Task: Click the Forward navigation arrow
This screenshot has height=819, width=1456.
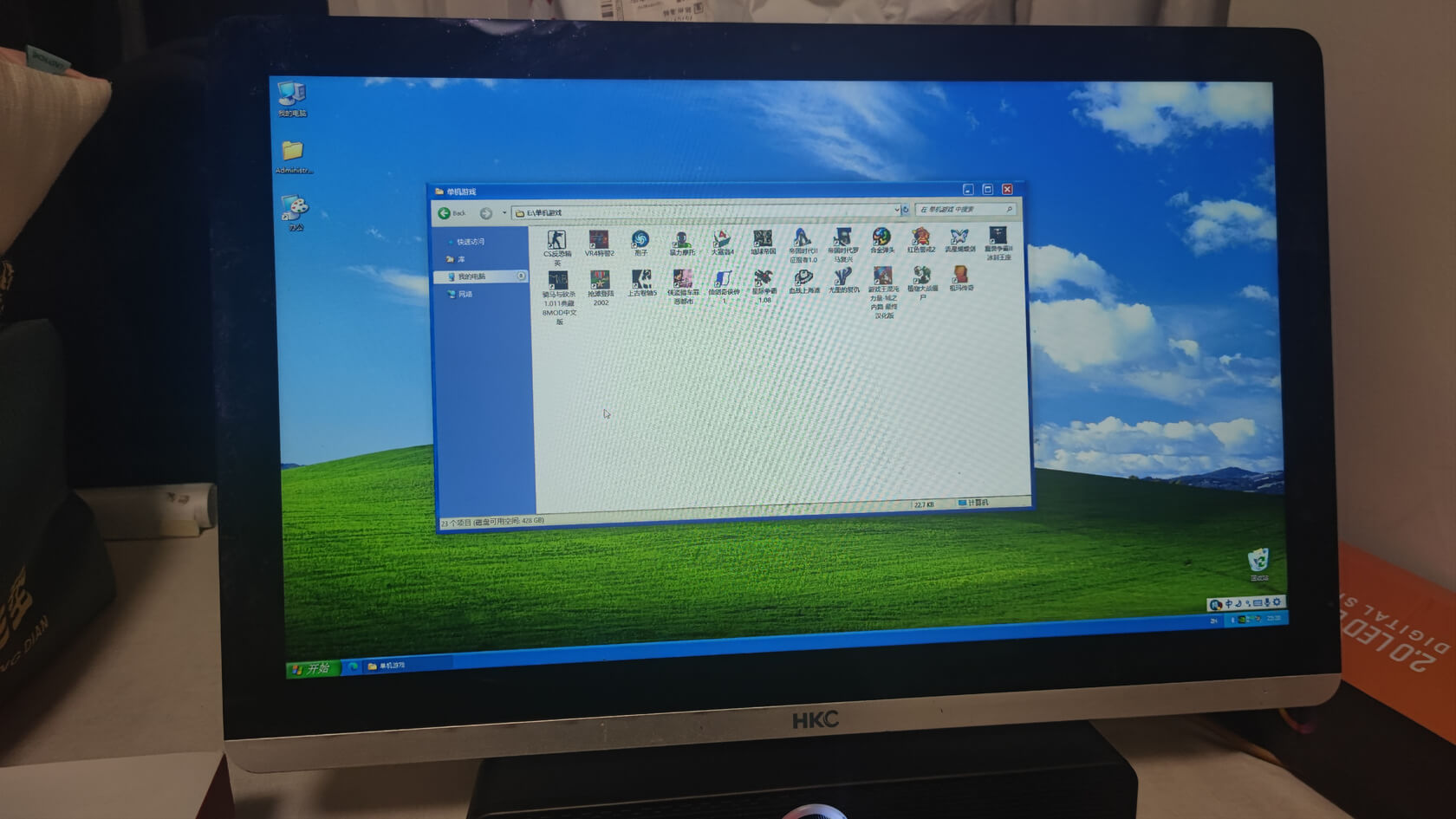Action: point(486,213)
